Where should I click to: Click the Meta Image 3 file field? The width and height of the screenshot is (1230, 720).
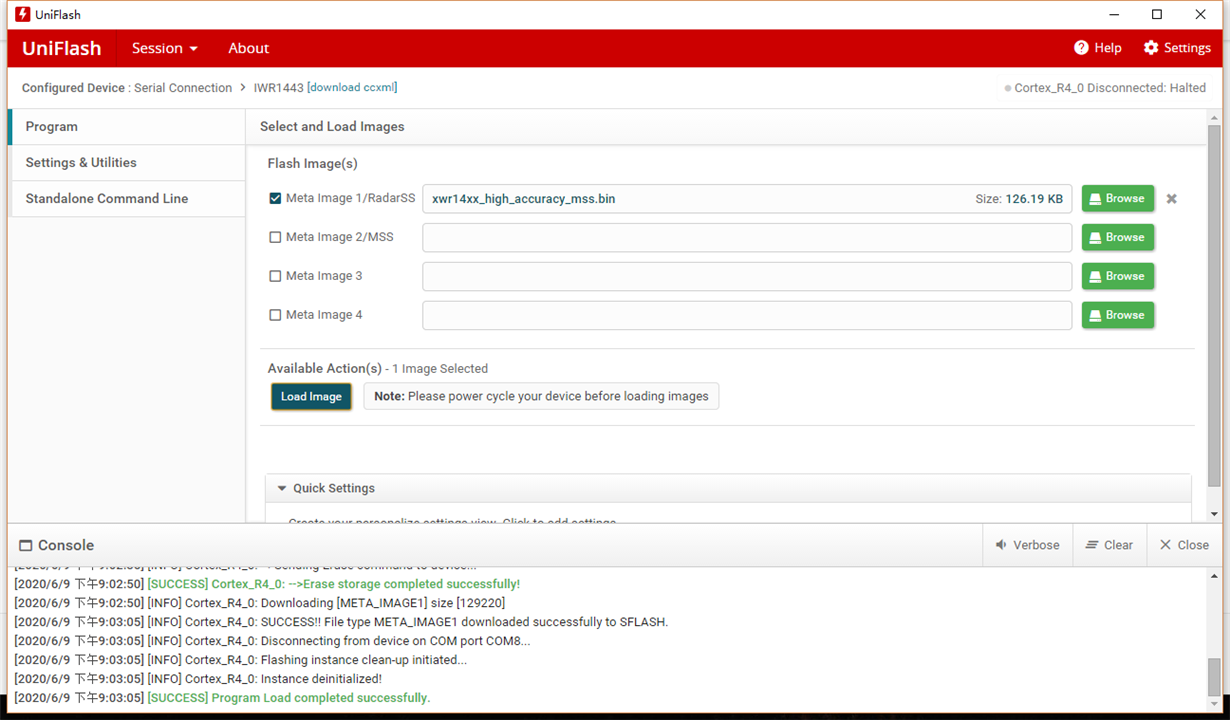[747, 276]
